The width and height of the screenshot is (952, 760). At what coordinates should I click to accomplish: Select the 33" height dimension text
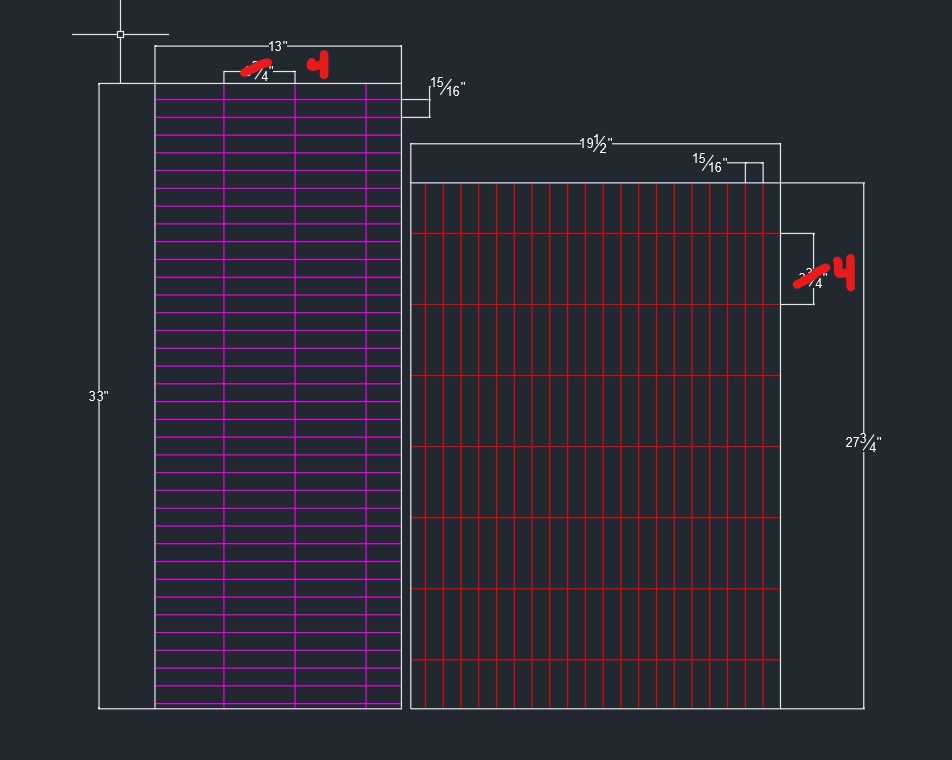(x=98, y=396)
